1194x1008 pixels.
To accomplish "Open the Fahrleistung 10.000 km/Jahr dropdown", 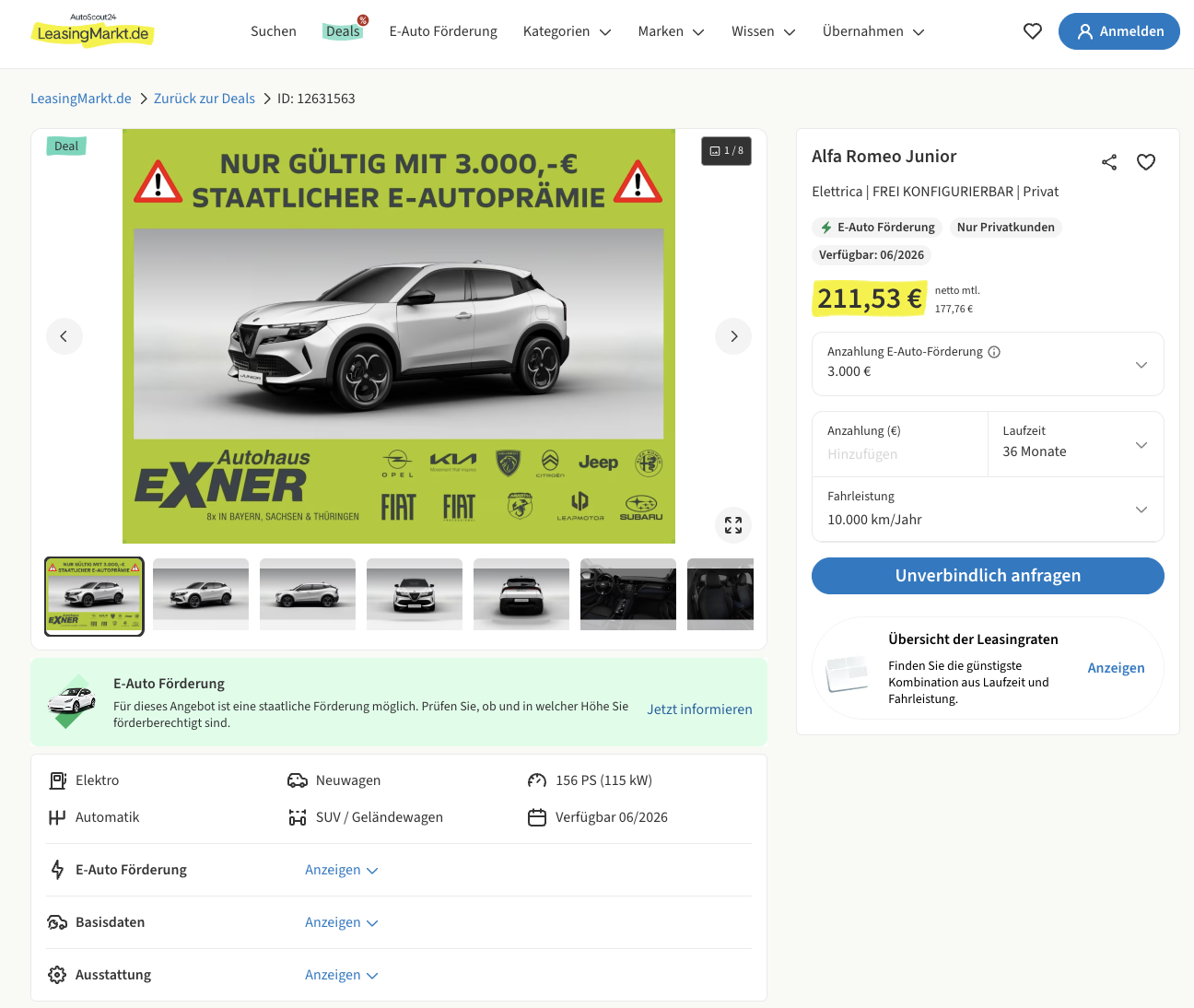I will click(x=988, y=509).
